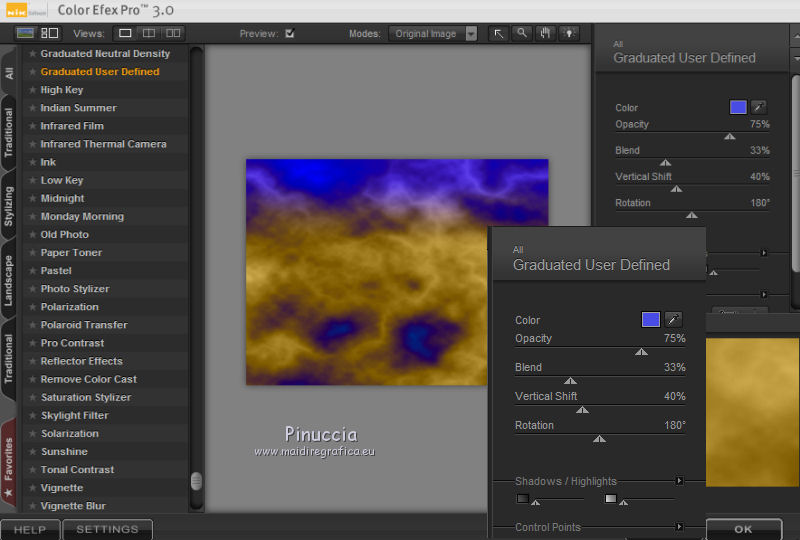Switch filter list to thumbnail-and-list layout icon
Image resolution: width=800 pixels, height=540 pixels.
pyautogui.click(x=49, y=33)
